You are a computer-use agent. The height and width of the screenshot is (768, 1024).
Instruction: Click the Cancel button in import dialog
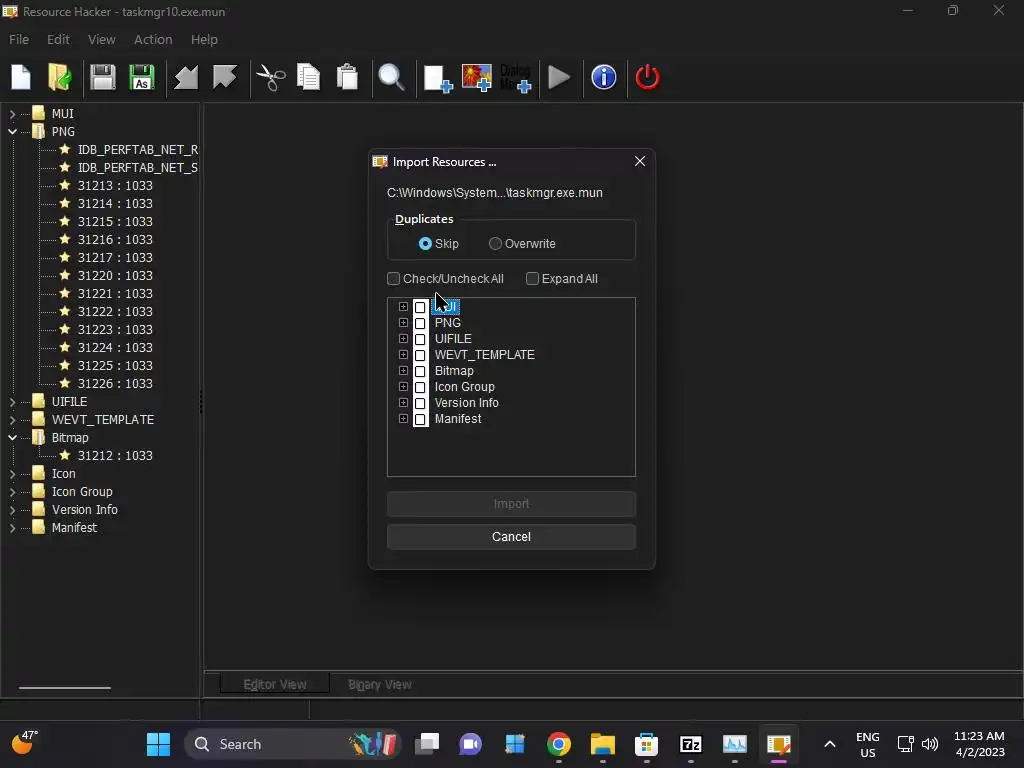[x=511, y=537]
